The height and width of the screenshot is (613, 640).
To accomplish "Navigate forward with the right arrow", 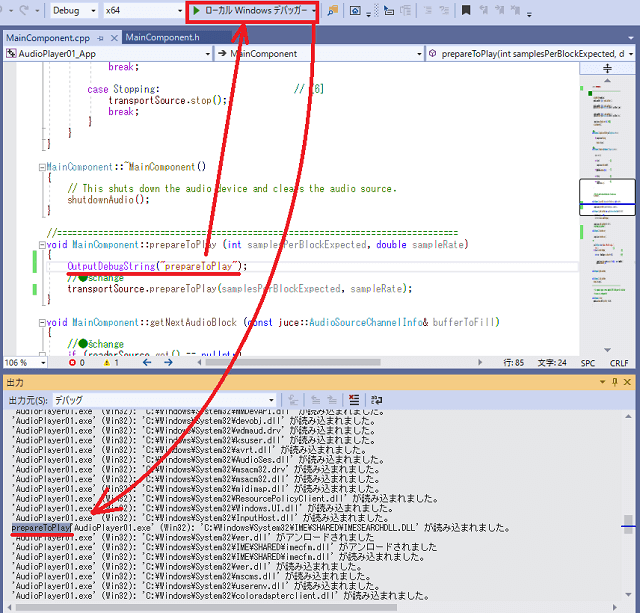I will [x=168, y=362].
